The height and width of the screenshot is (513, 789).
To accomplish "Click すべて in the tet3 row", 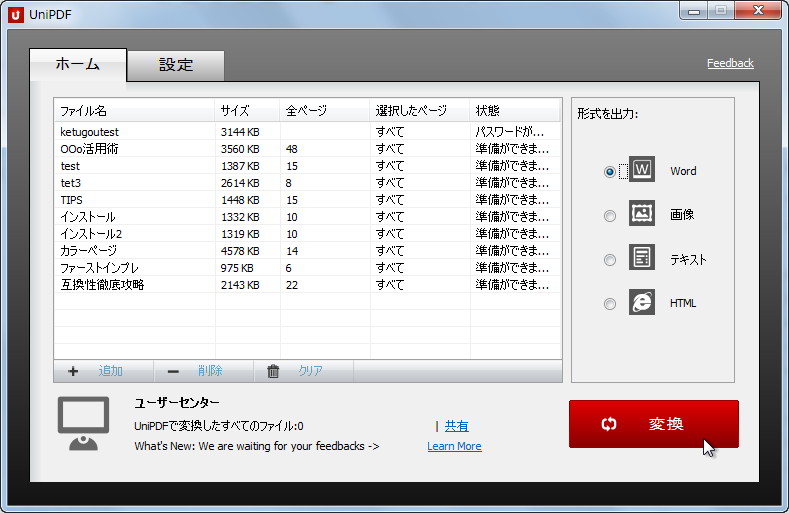I will (390, 183).
